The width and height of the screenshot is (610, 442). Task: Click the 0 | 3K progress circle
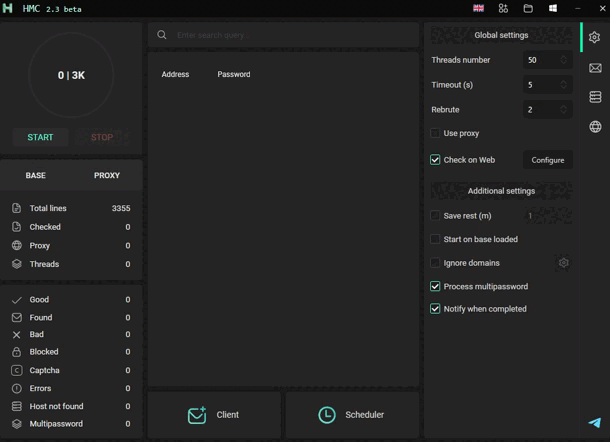(71, 75)
